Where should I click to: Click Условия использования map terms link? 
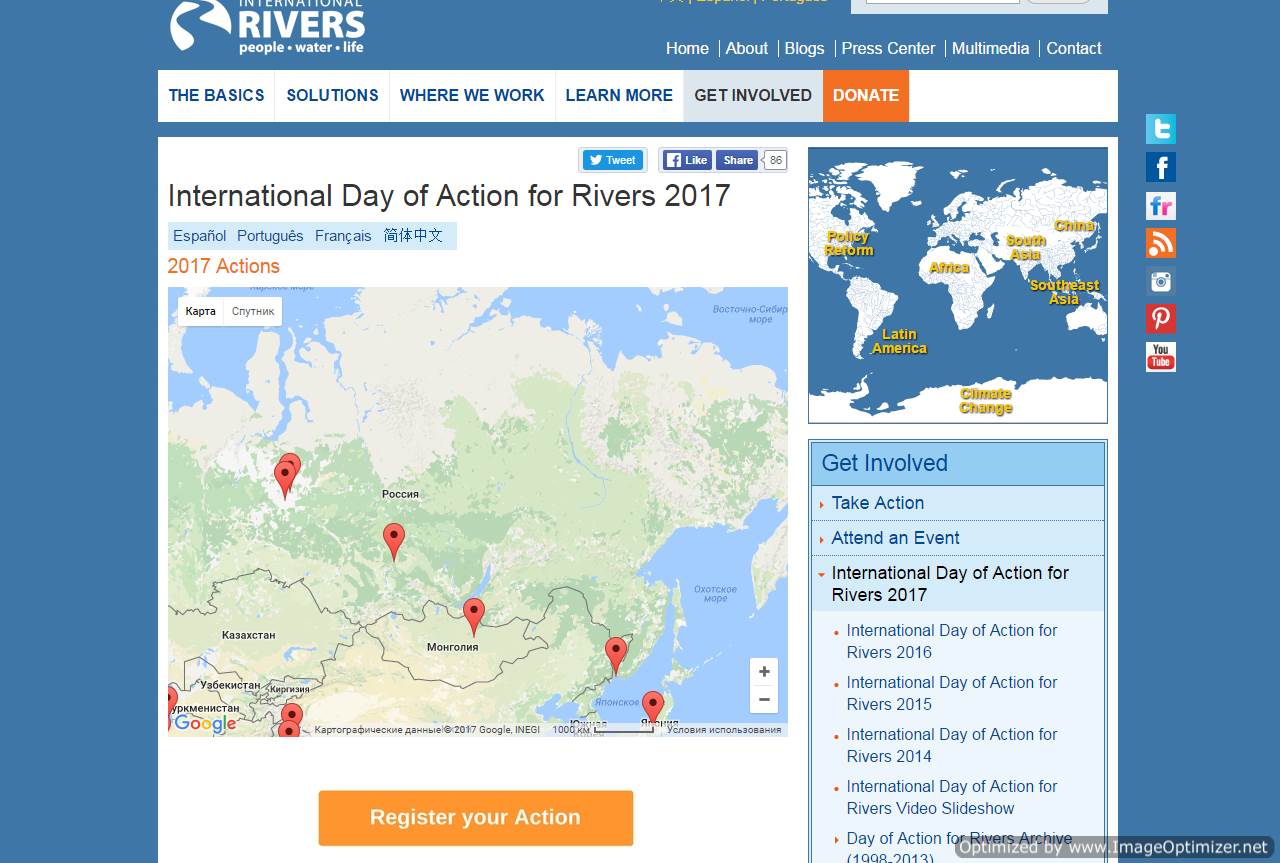(x=724, y=730)
